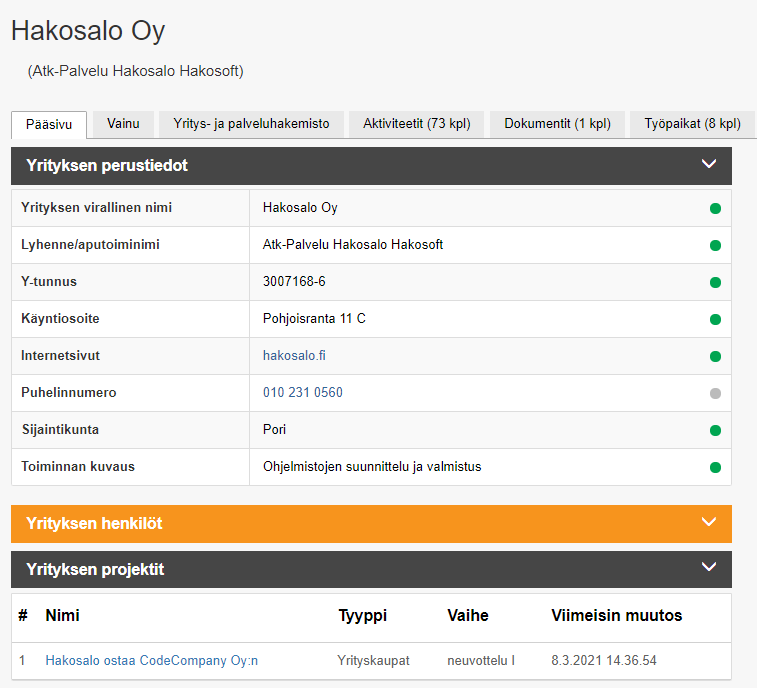The image size is (757, 688).
Task: Click the Yrityskaupat type cell
Action: pos(373,660)
